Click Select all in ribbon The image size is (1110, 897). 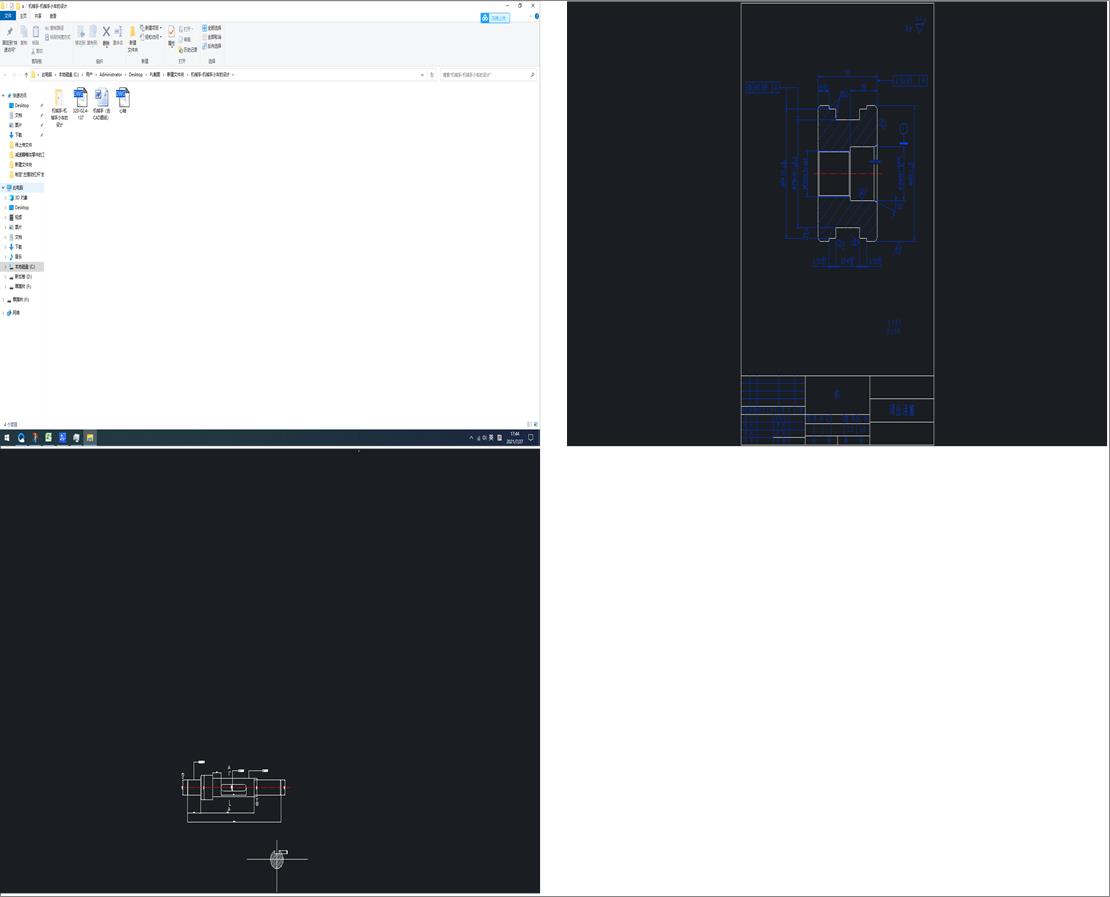212,28
